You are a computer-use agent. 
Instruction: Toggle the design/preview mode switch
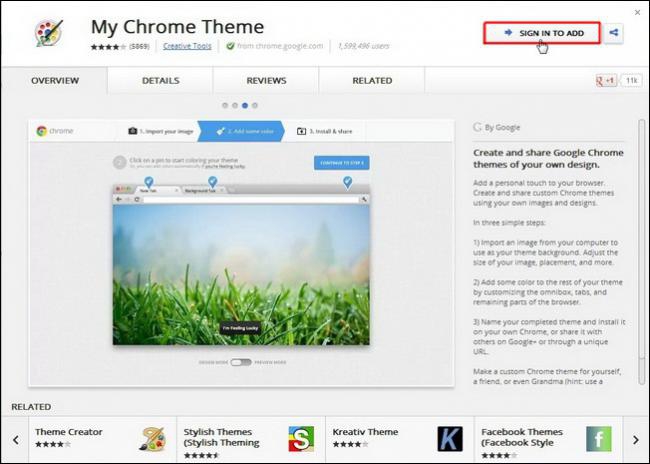241,362
